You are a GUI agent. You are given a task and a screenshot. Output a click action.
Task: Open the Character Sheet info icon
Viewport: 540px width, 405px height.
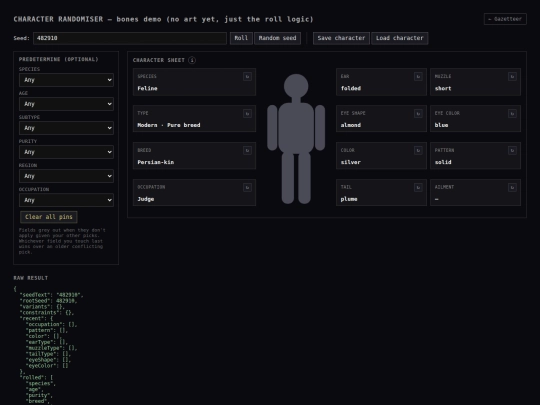pos(192,60)
